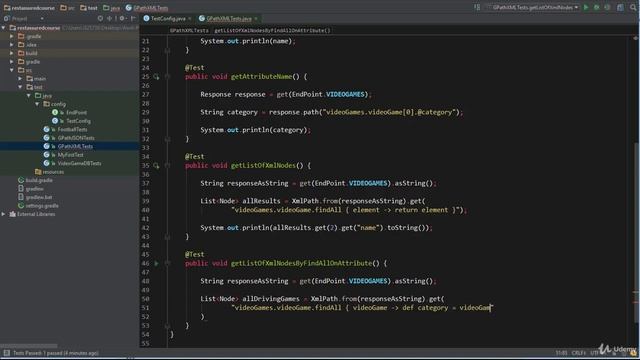Close the TestConfig.java tab
640x360 pixels.
[190, 19]
